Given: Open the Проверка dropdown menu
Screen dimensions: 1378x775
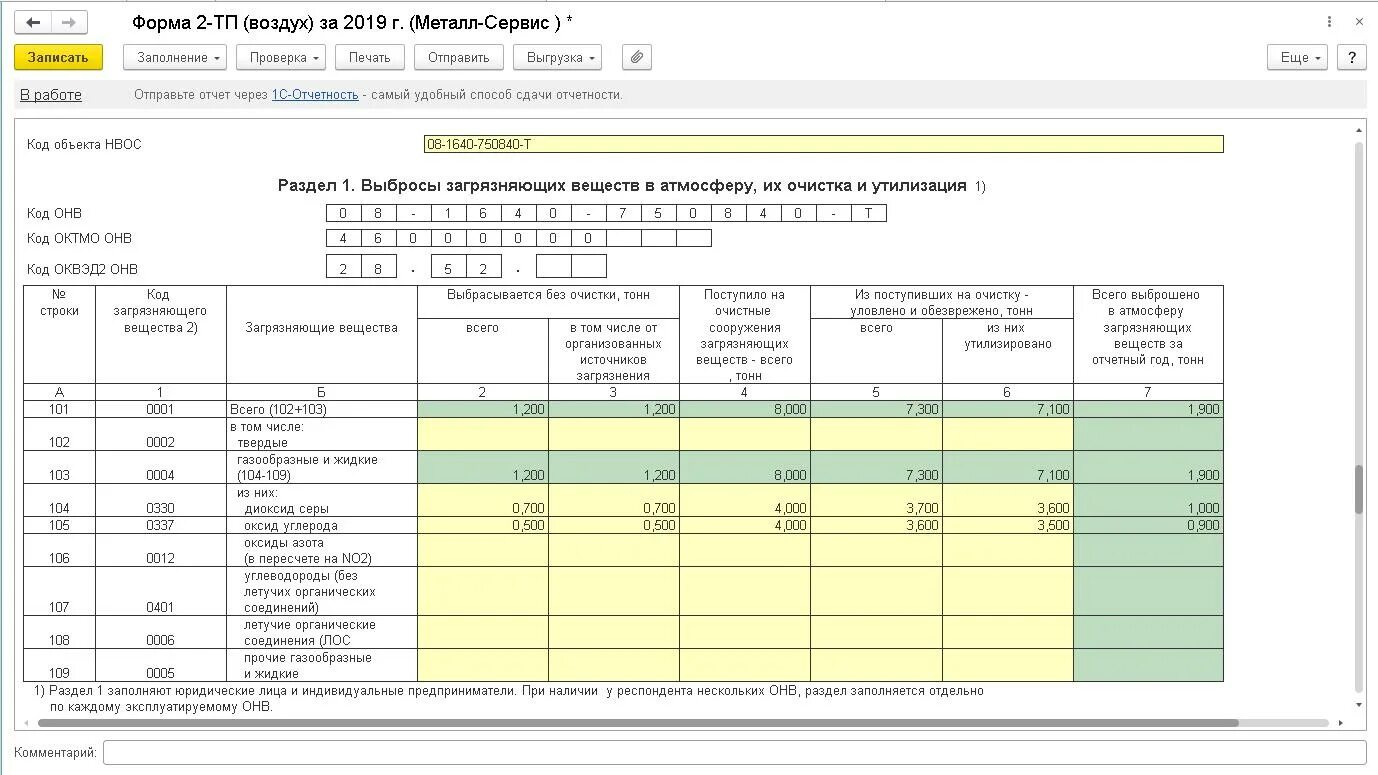Looking at the screenshot, I should [281, 57].
